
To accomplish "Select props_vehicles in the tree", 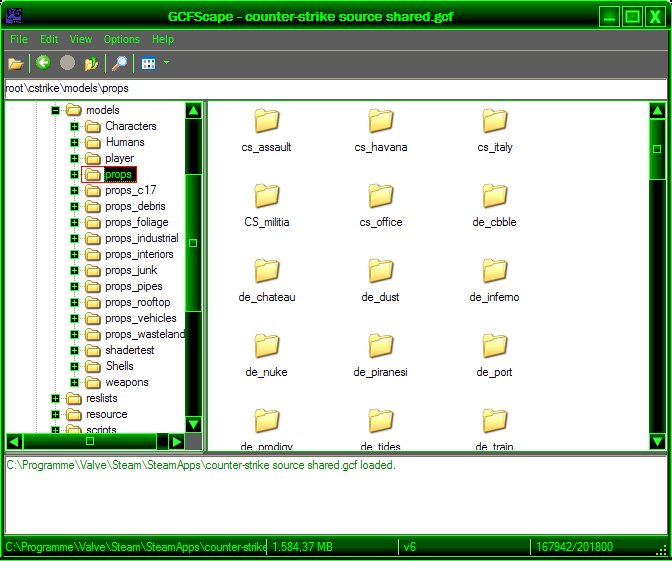I will tap(141, 318).
